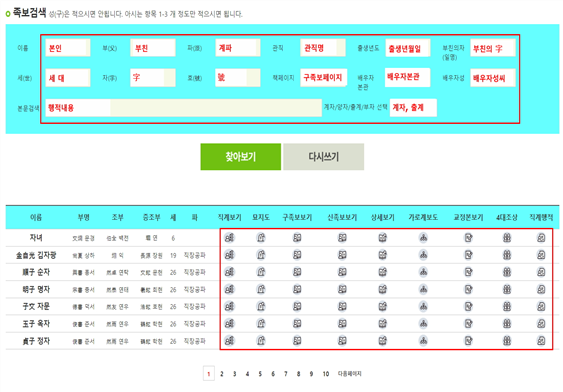The image size is (563, 392).
Task: Click the 이름 column header
Action: pyautogui.click(x=36, y=217)
